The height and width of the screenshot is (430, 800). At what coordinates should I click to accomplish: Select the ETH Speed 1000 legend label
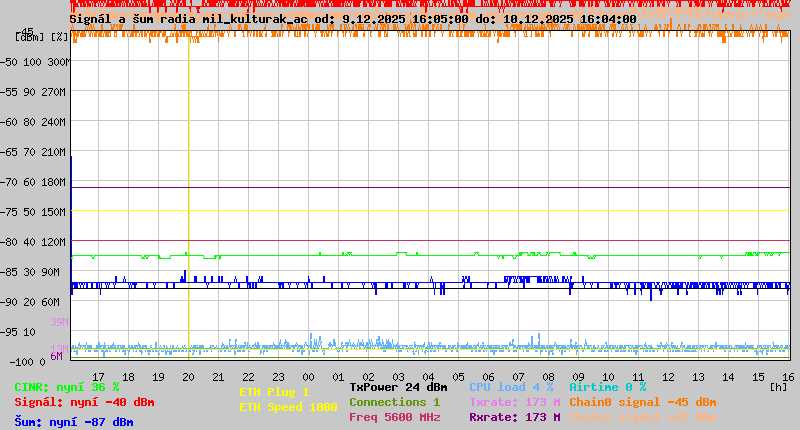point(288,407)
